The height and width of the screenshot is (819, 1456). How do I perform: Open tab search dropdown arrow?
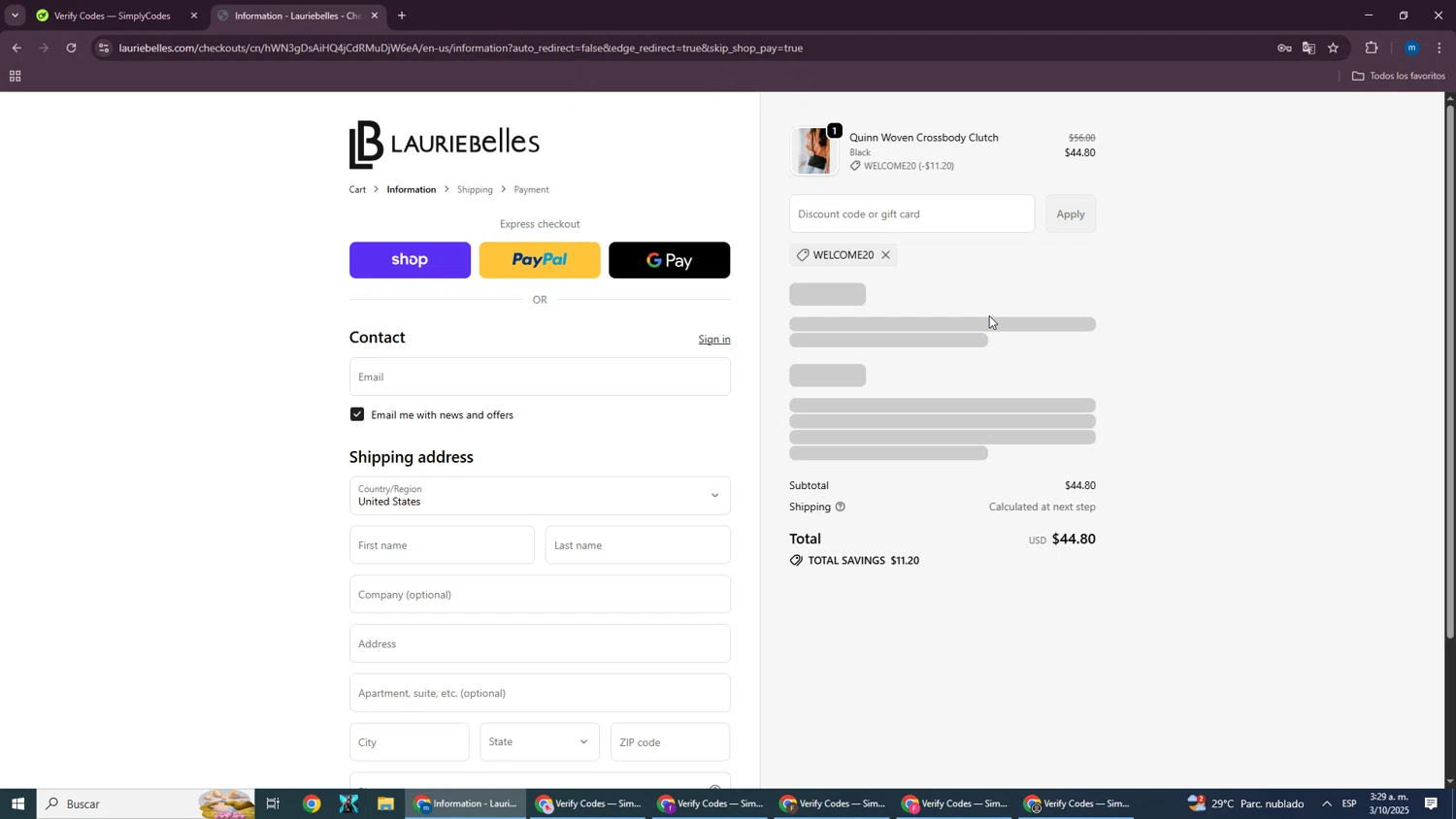[15, 16]
